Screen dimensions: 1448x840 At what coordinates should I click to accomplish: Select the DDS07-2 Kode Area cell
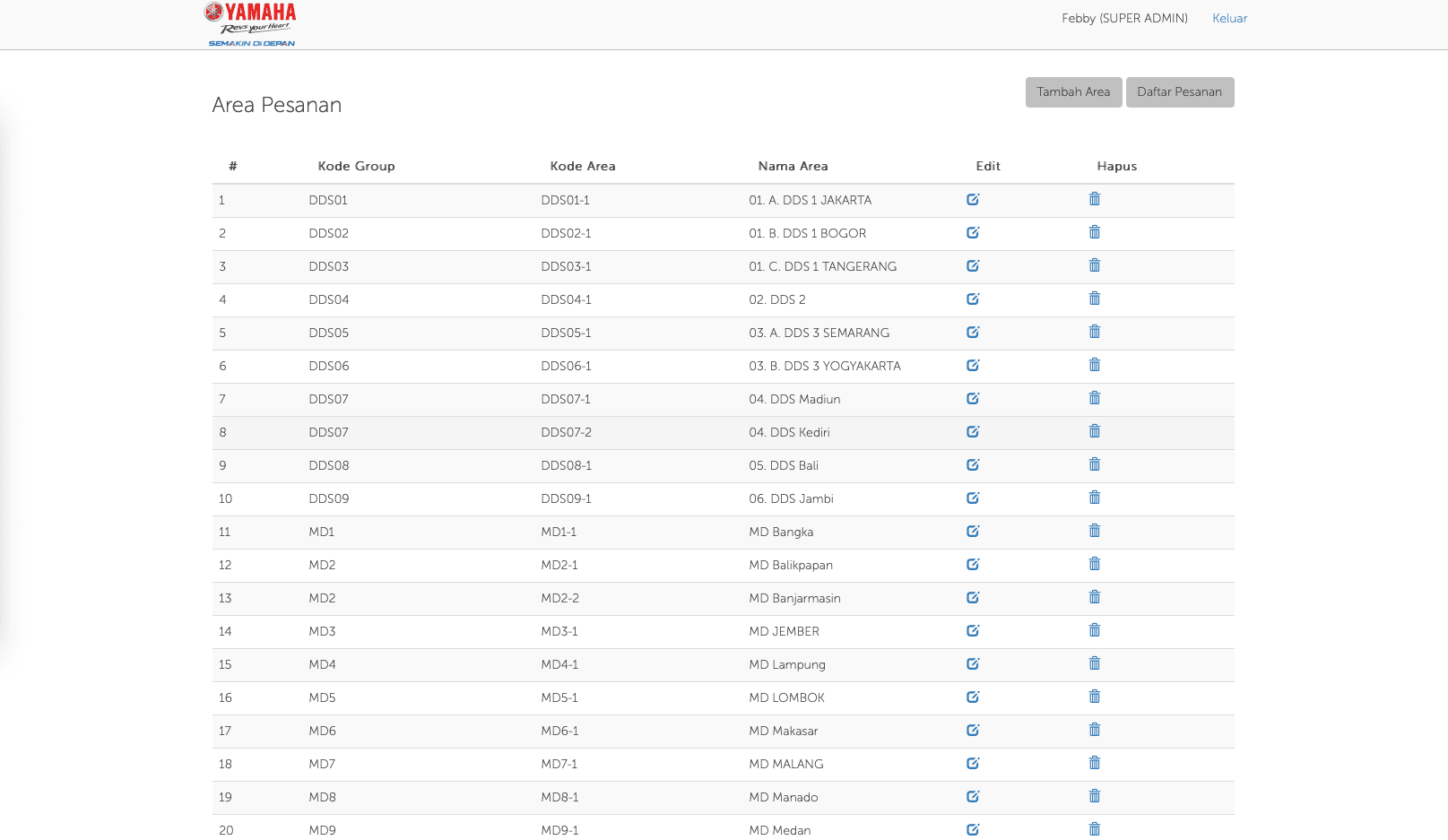pyautogui.click(x=567, y=433)
